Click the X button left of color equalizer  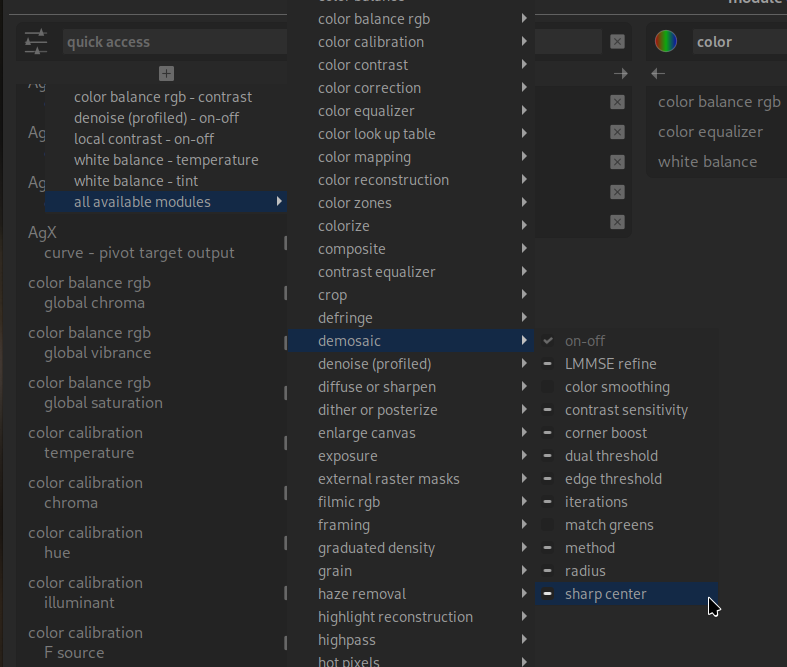click(x=617, y=132)
